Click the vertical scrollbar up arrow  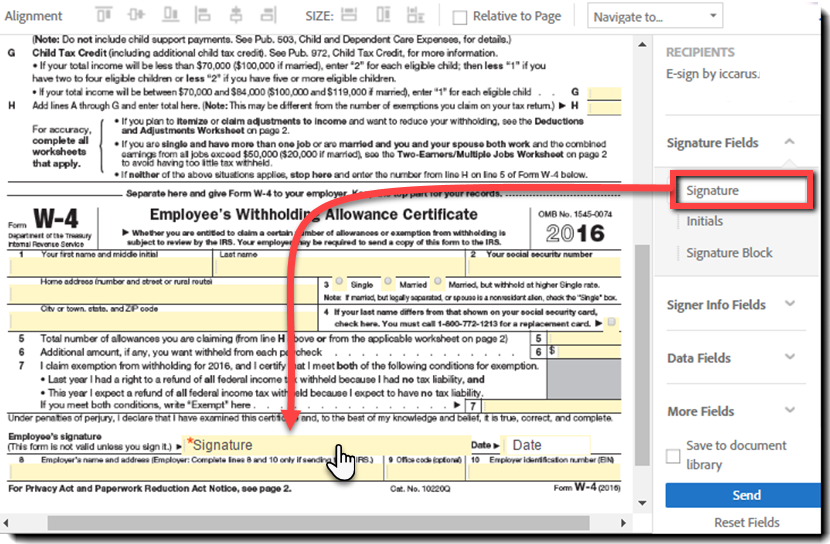(x=642, y=44)
